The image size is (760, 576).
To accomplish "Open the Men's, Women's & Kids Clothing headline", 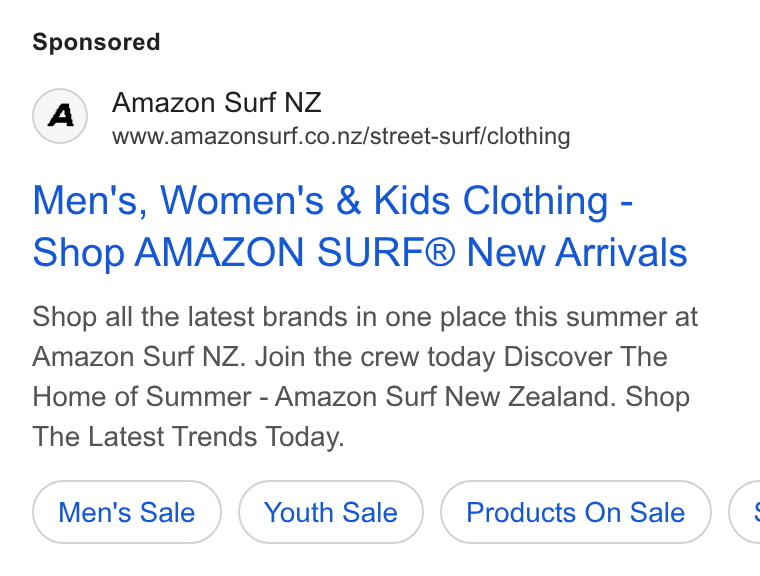I will click(332, 200).
